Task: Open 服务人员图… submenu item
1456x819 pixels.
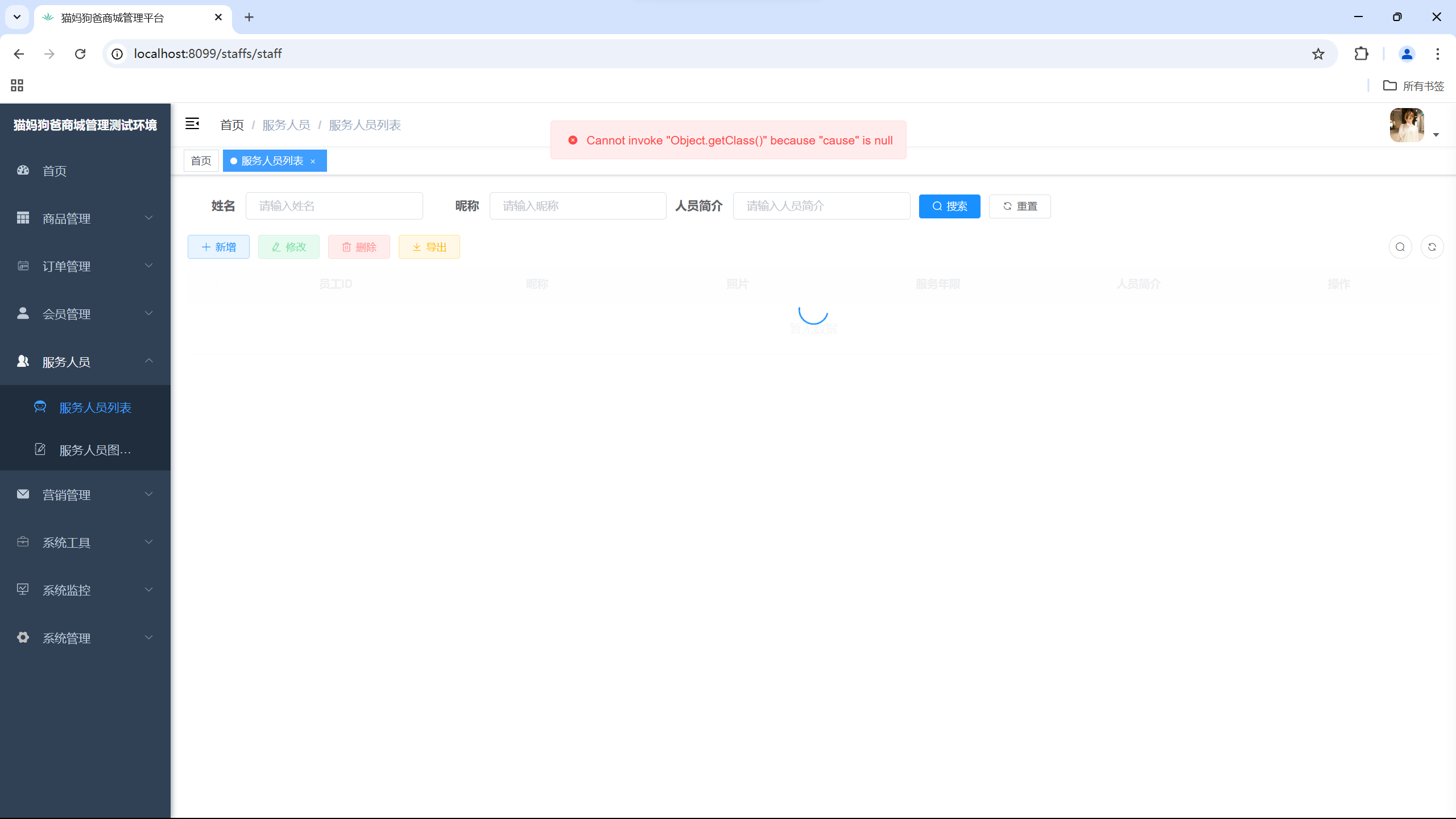Action: tap(95, 450)
